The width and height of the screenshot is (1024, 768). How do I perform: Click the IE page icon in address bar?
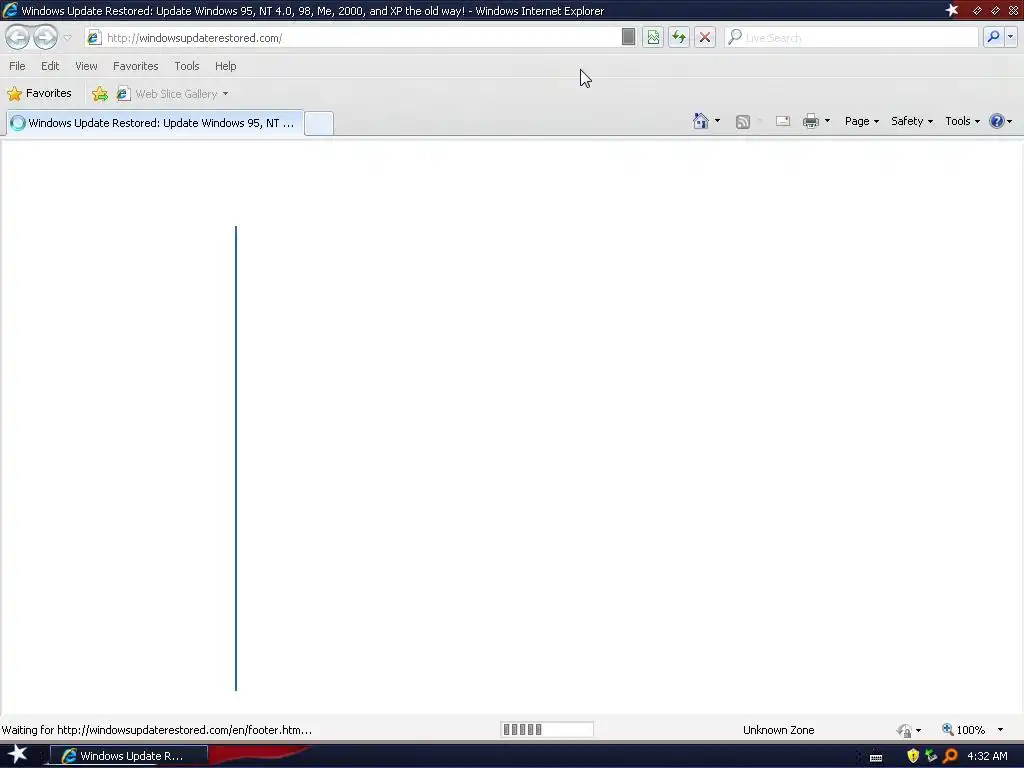tap(94, 38)
